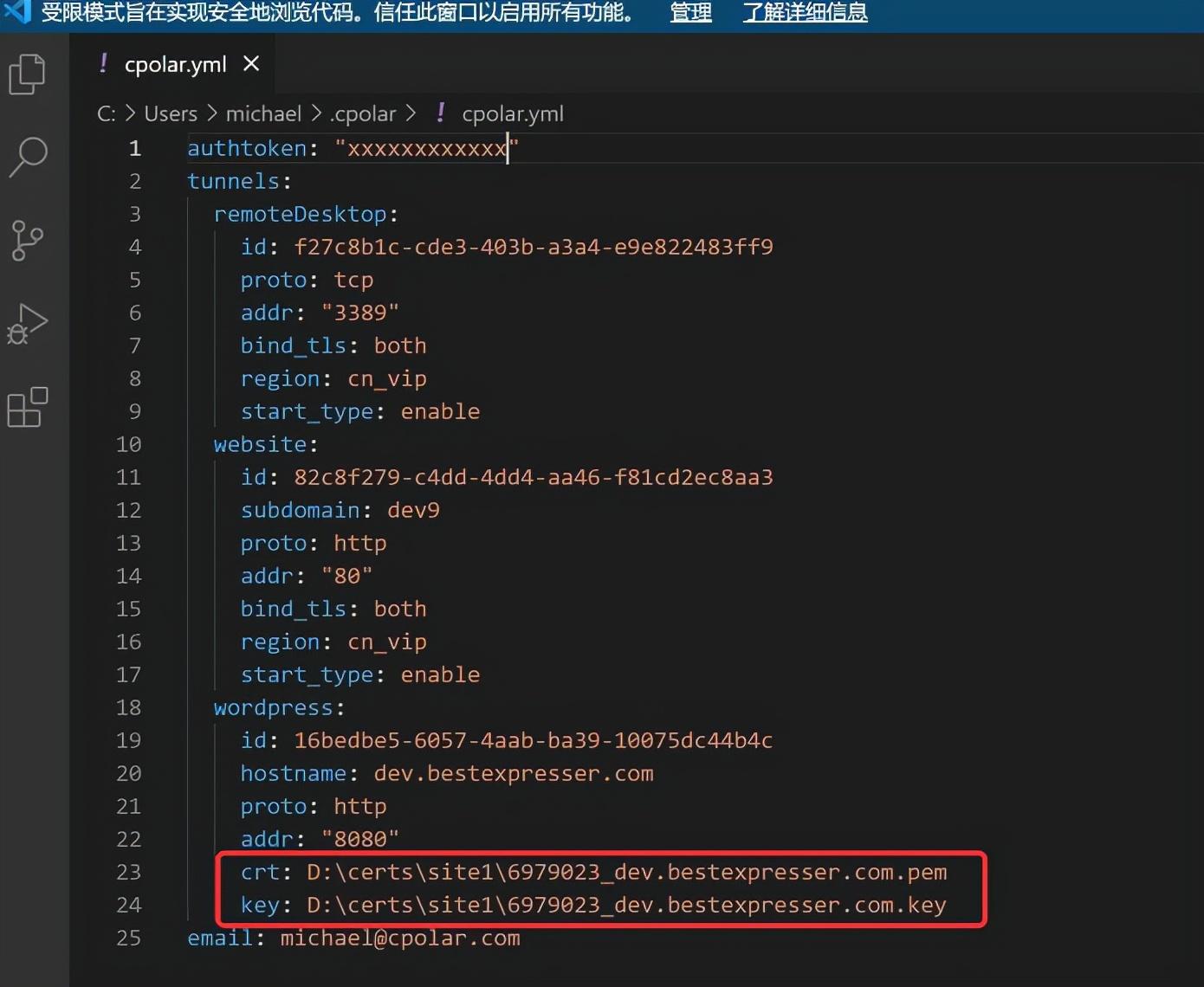
Task: Click the email michael@cpolar.com
Action: click(x=400, y=938)
